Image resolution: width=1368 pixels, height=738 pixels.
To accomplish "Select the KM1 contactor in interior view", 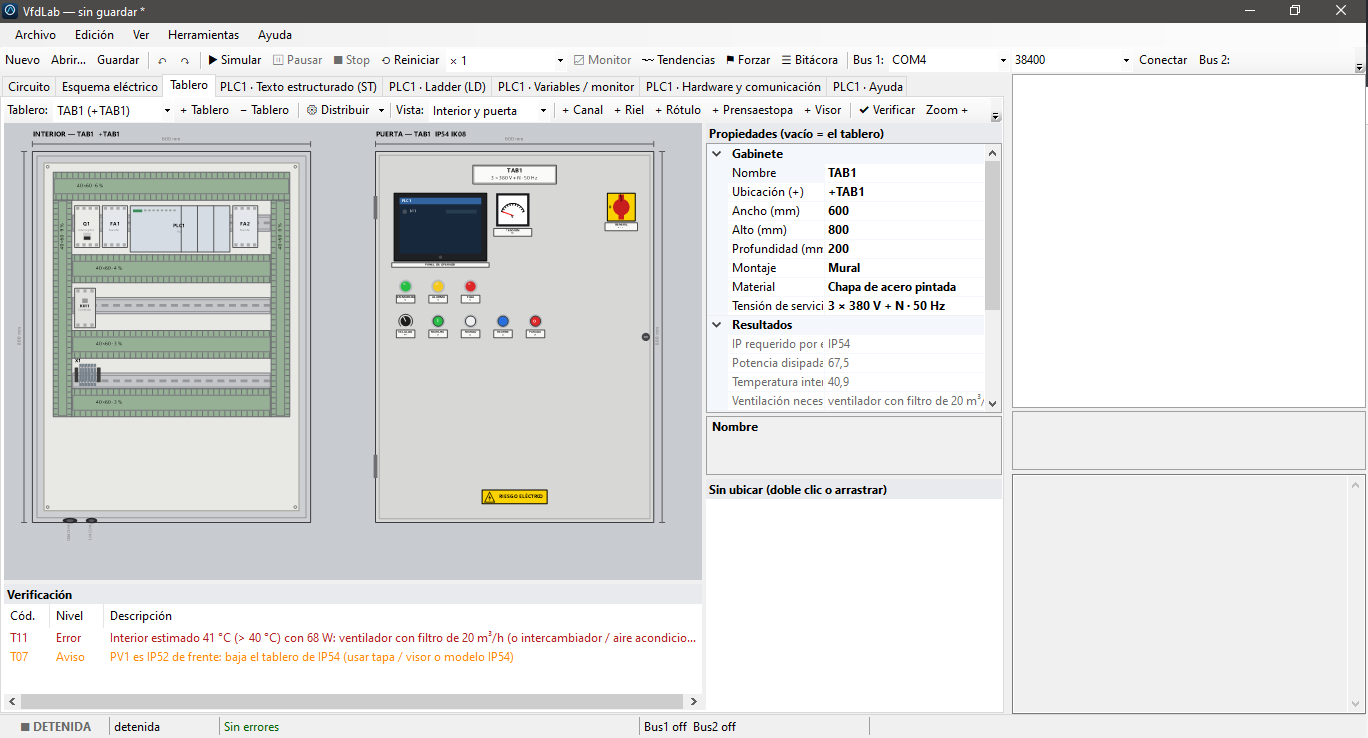I will point(84,310).
